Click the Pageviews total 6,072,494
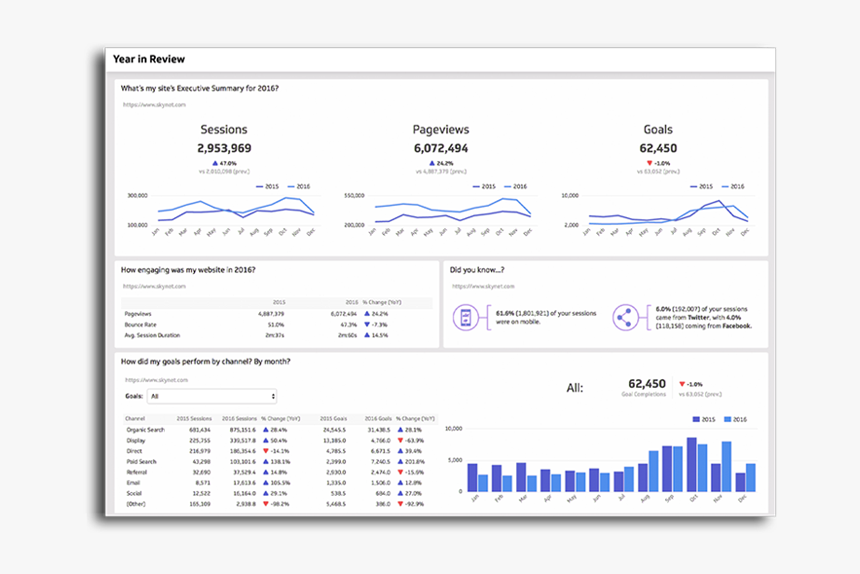The image size is (860, 574). [441, 149]
